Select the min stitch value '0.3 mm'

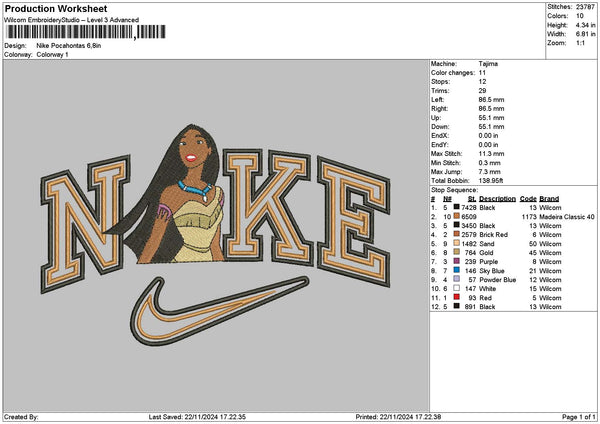(488, 163)
